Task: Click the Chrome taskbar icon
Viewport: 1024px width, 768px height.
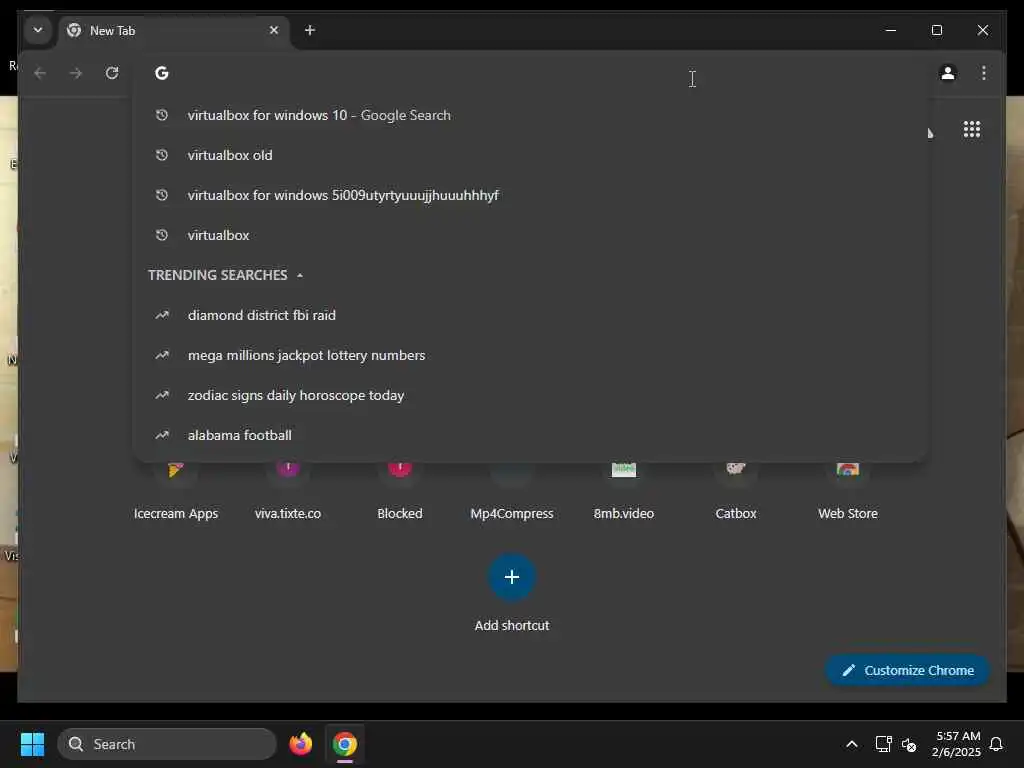Action: pyautogui.click(x=345, y=744)
